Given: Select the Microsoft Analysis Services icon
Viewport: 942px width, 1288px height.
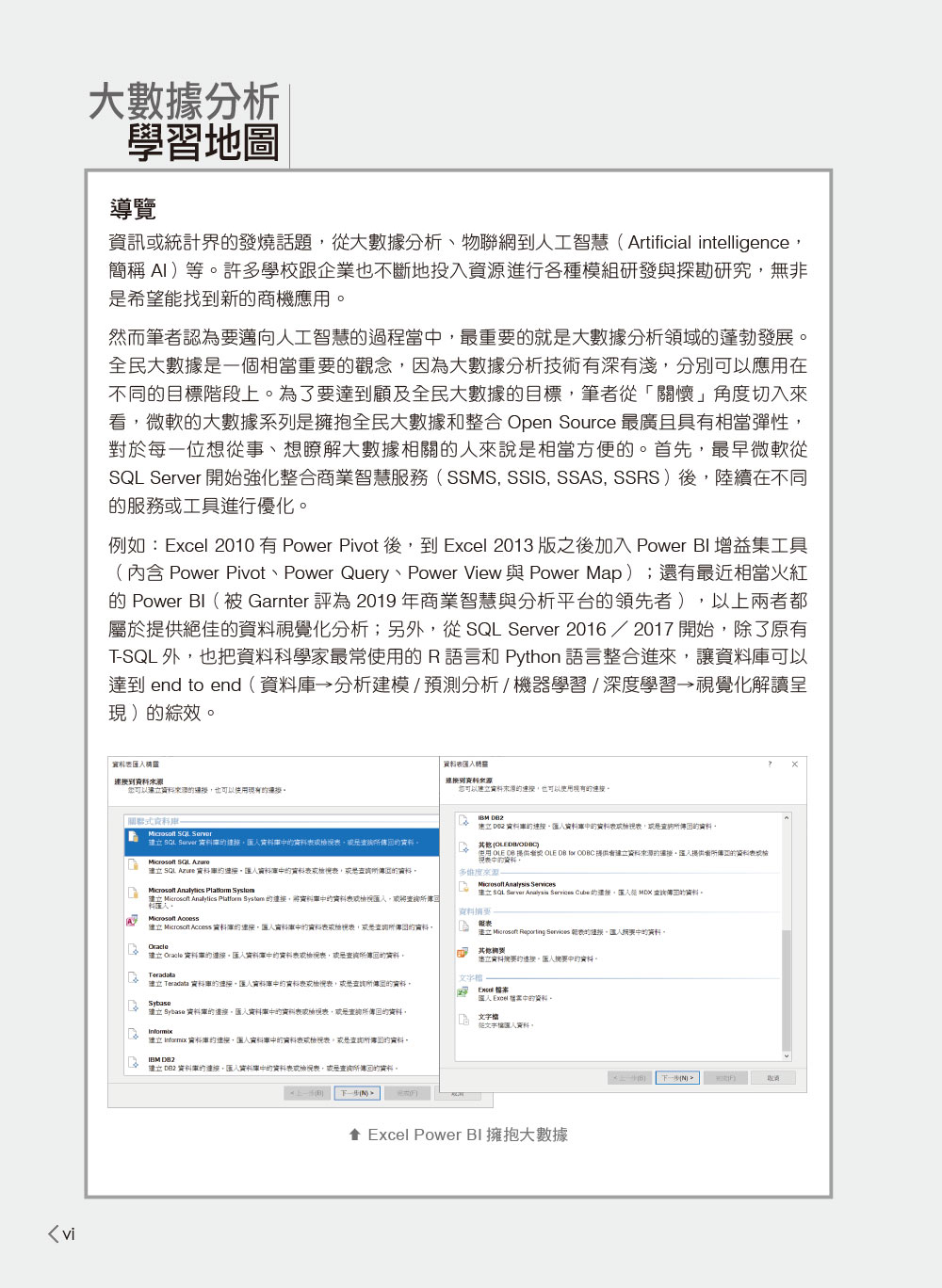Looking at the screenshot, I should pyautogui.click(x=463, y=888).
